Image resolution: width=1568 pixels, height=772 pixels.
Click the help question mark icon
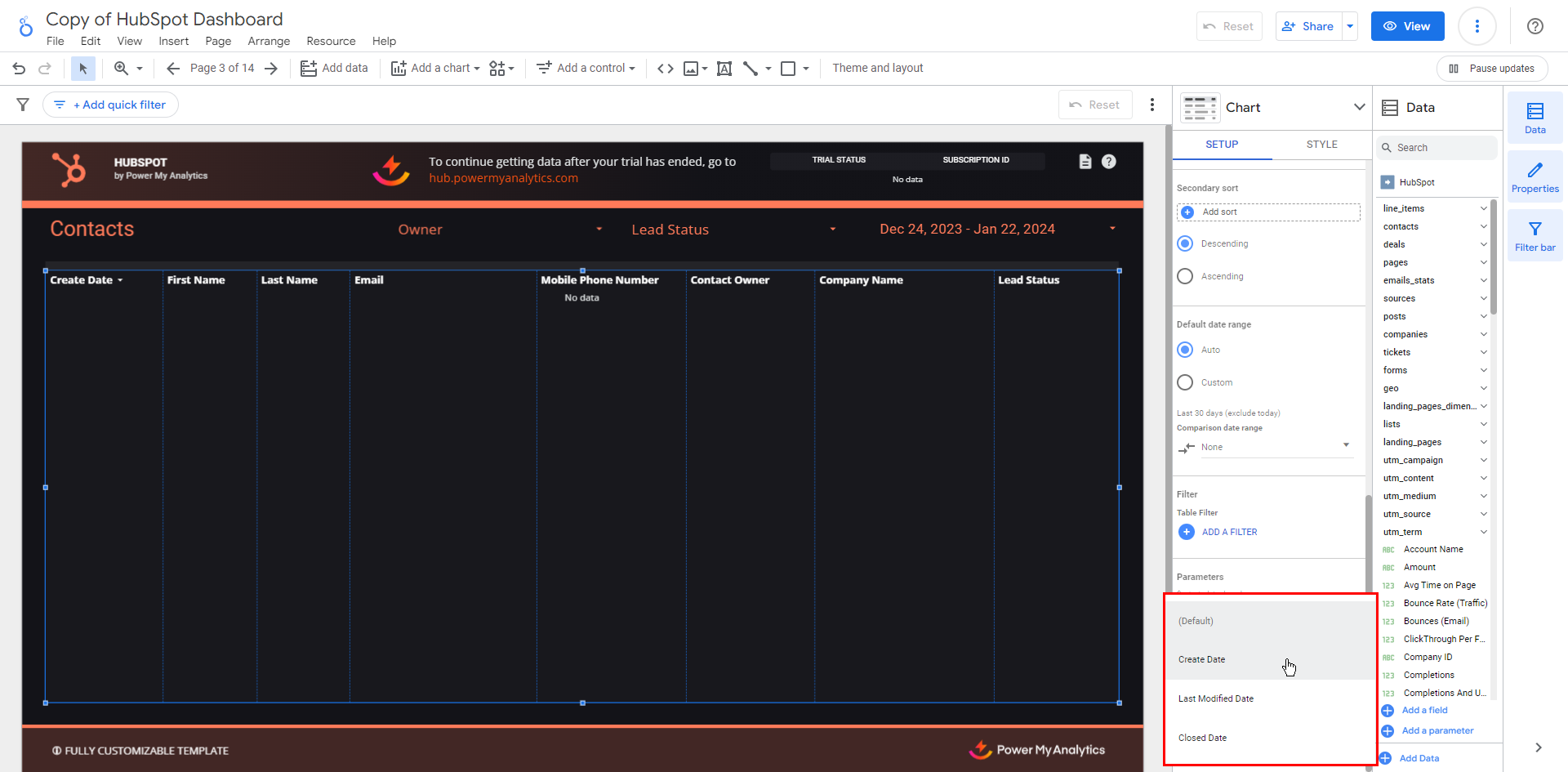[x=1535, y=26]
